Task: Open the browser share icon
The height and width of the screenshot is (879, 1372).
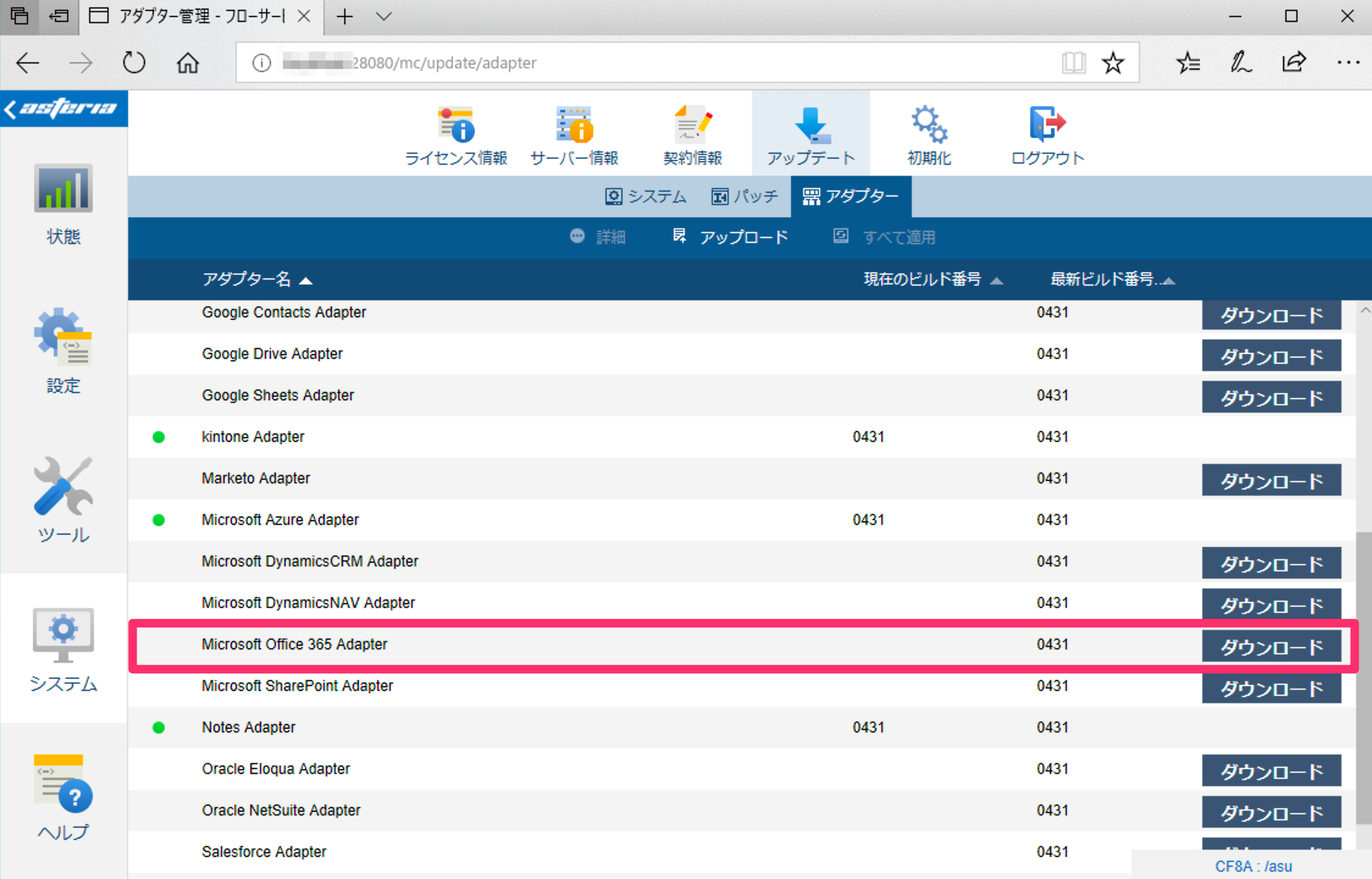Action: pyautogui.click(x=1294, y=62)
